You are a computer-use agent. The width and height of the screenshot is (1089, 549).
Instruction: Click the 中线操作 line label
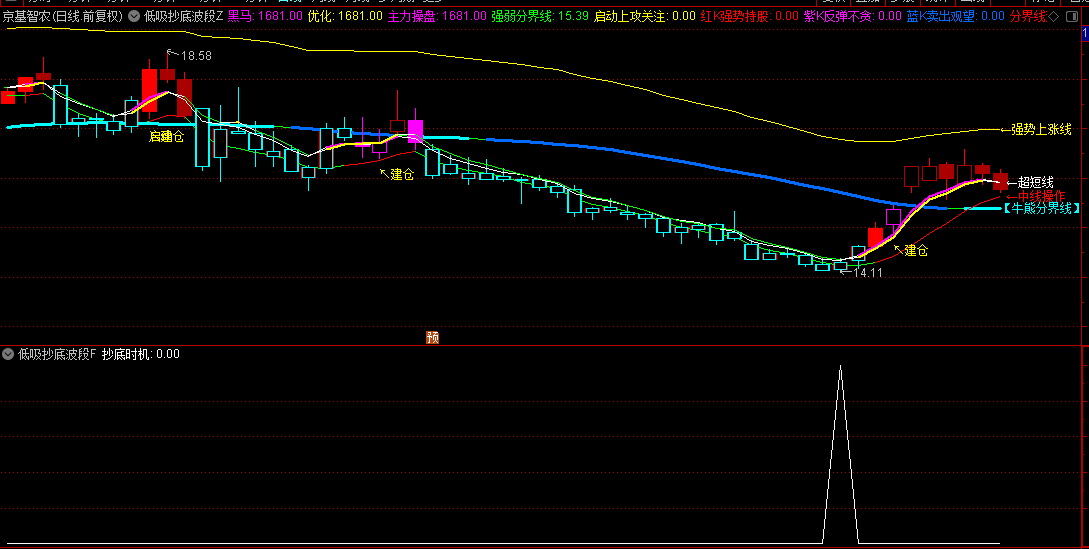1041,197
